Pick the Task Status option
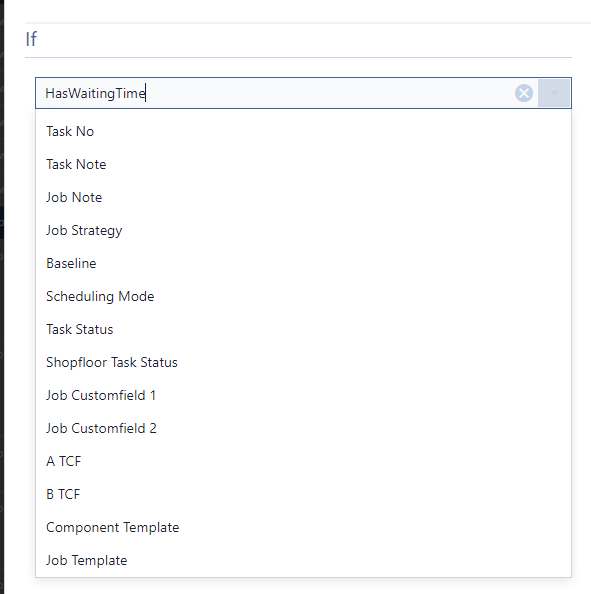The width and height of the screenshot is (591, 594). point(303,329)
